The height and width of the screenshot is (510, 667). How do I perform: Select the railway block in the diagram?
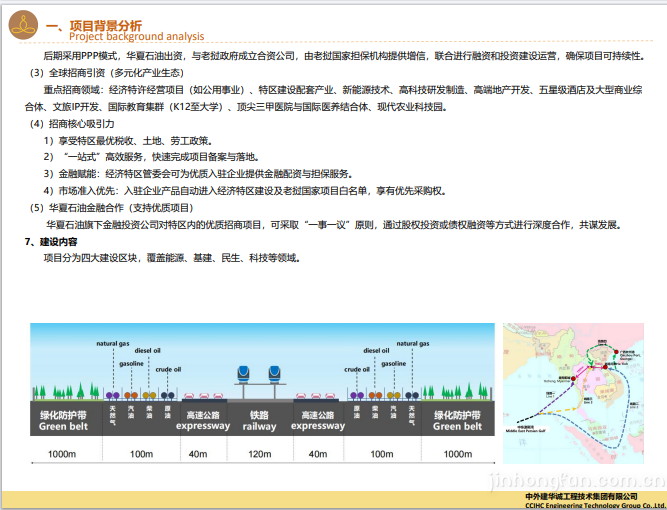point(259,420)
